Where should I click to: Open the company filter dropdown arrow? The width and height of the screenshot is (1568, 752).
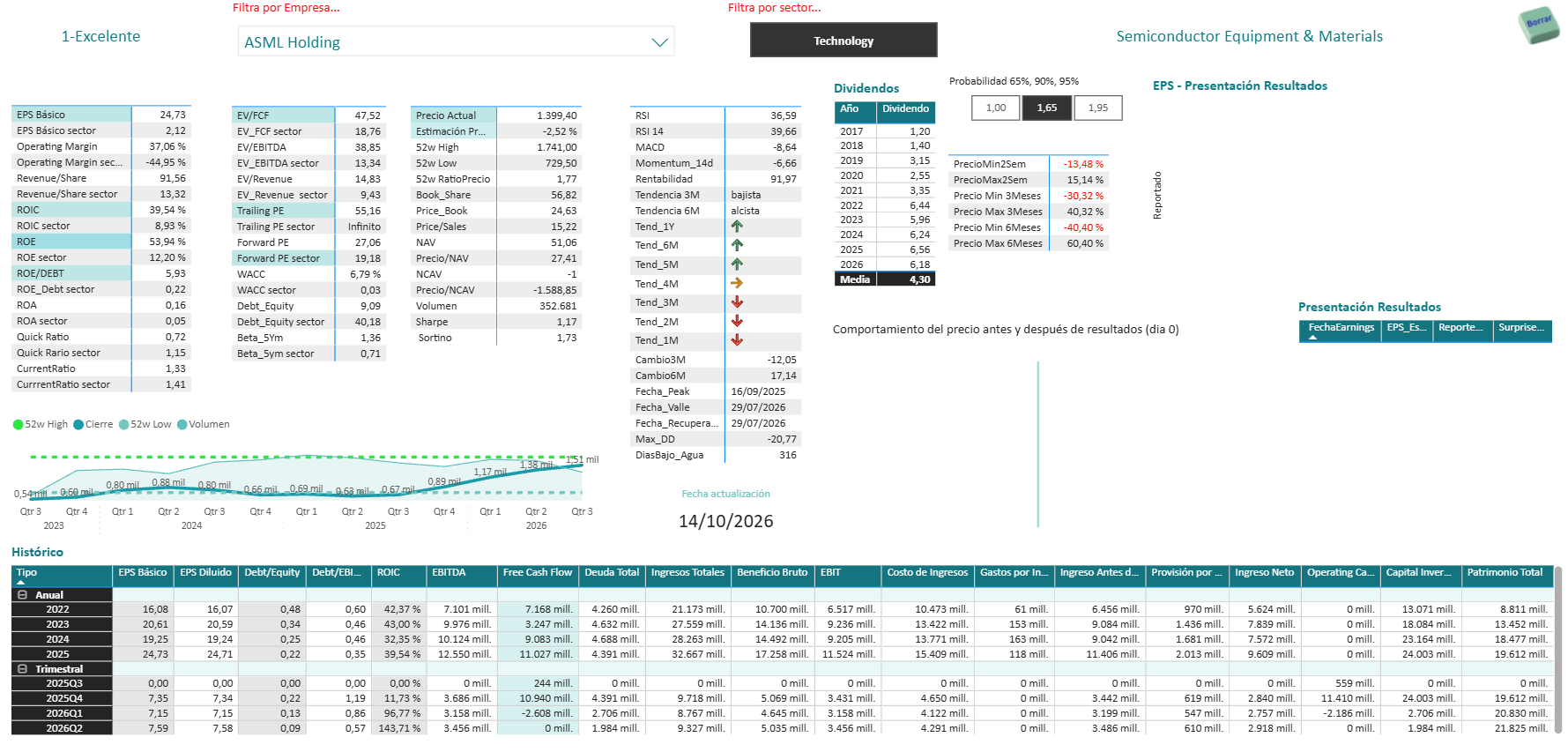point(659,42)
